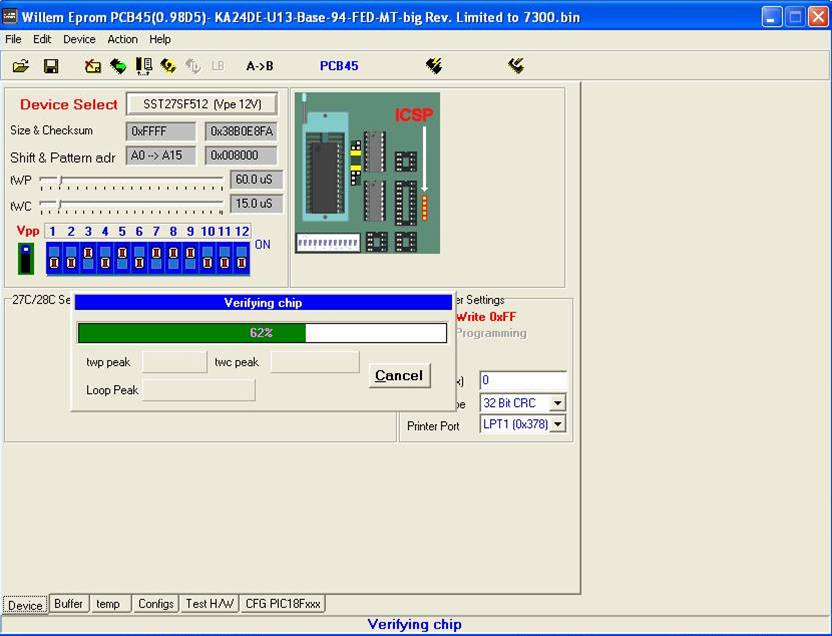Image resolution: width=832 pixels, height=636 pixels.
Task: Click the Verifying chip dialog title bar
Action: coord(263,303)
